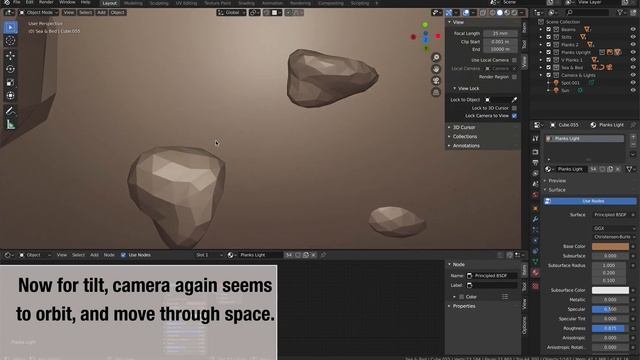Open the Render properties tab icon

535,152
